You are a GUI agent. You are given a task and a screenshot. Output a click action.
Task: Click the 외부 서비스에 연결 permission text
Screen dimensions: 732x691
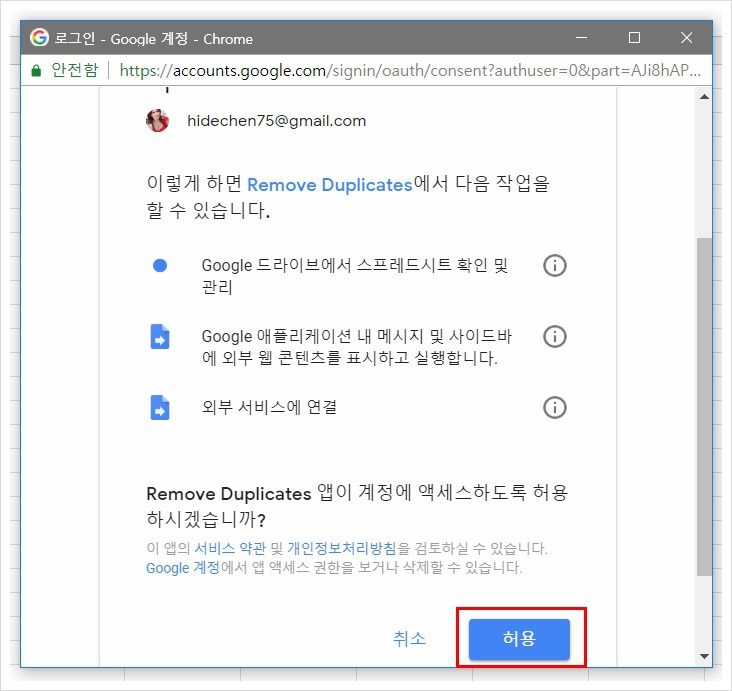point(269,407)
